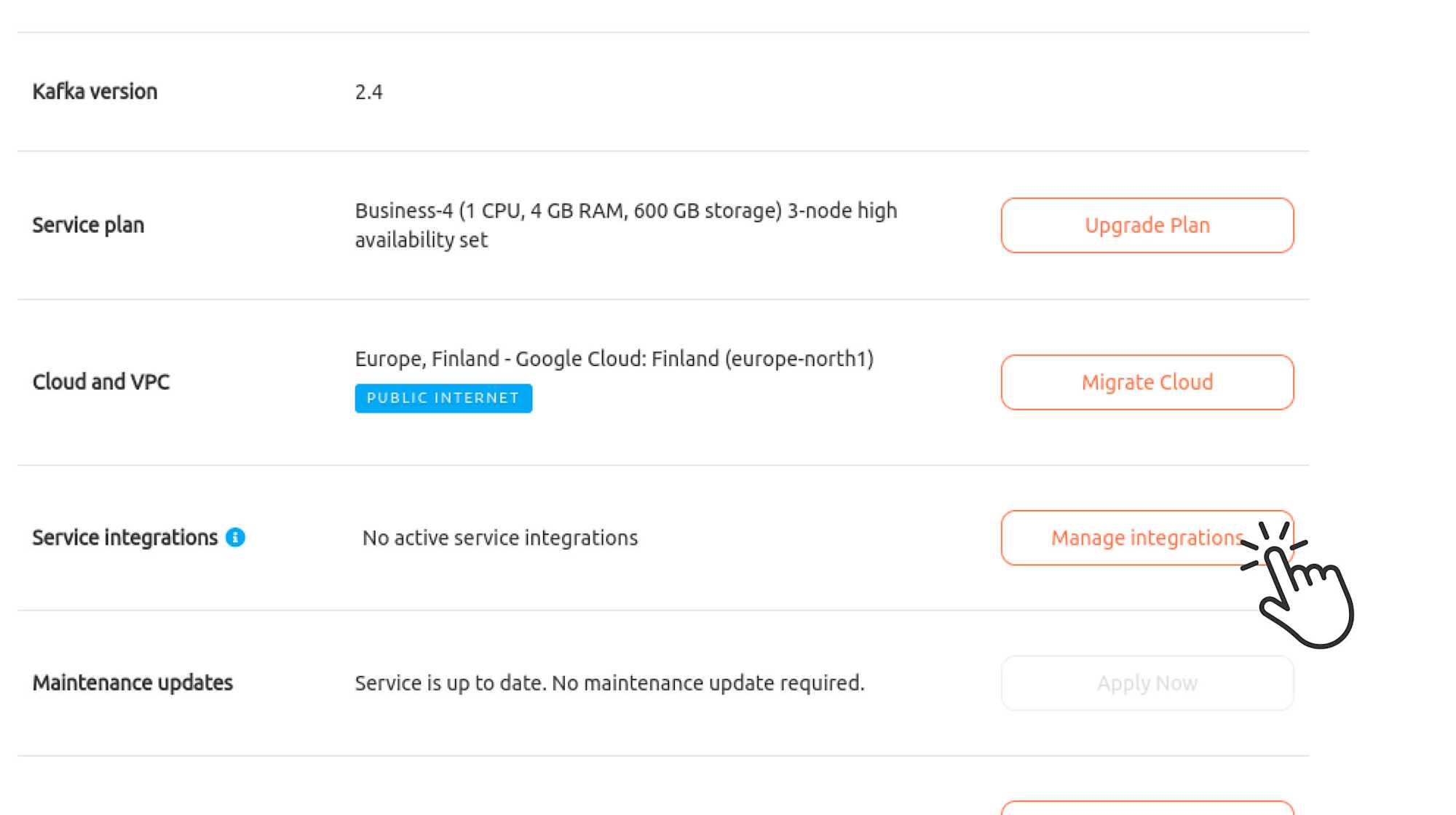Open Manage integrations
Image resolution: width=1456 pixels, height=815 pixels.
tap(1147, 538)
